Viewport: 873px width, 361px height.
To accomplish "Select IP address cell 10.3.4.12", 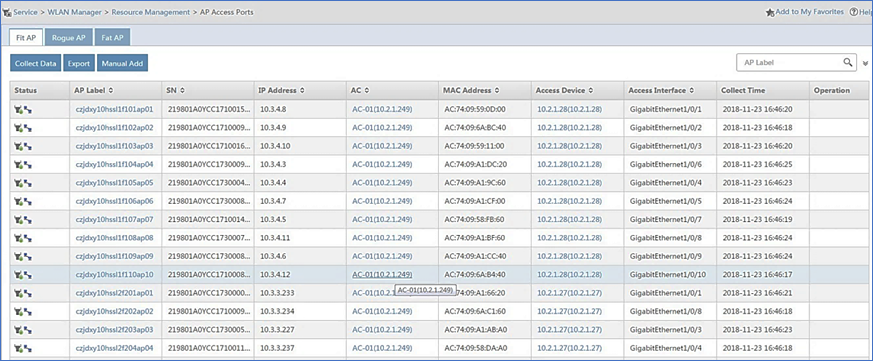I will [x=275, y=275].
